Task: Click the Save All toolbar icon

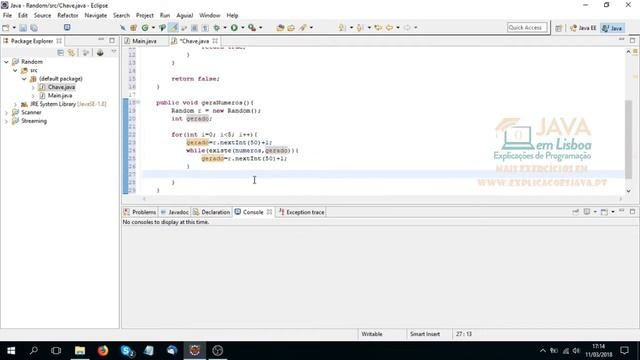Action: click(x=34, y=28)
